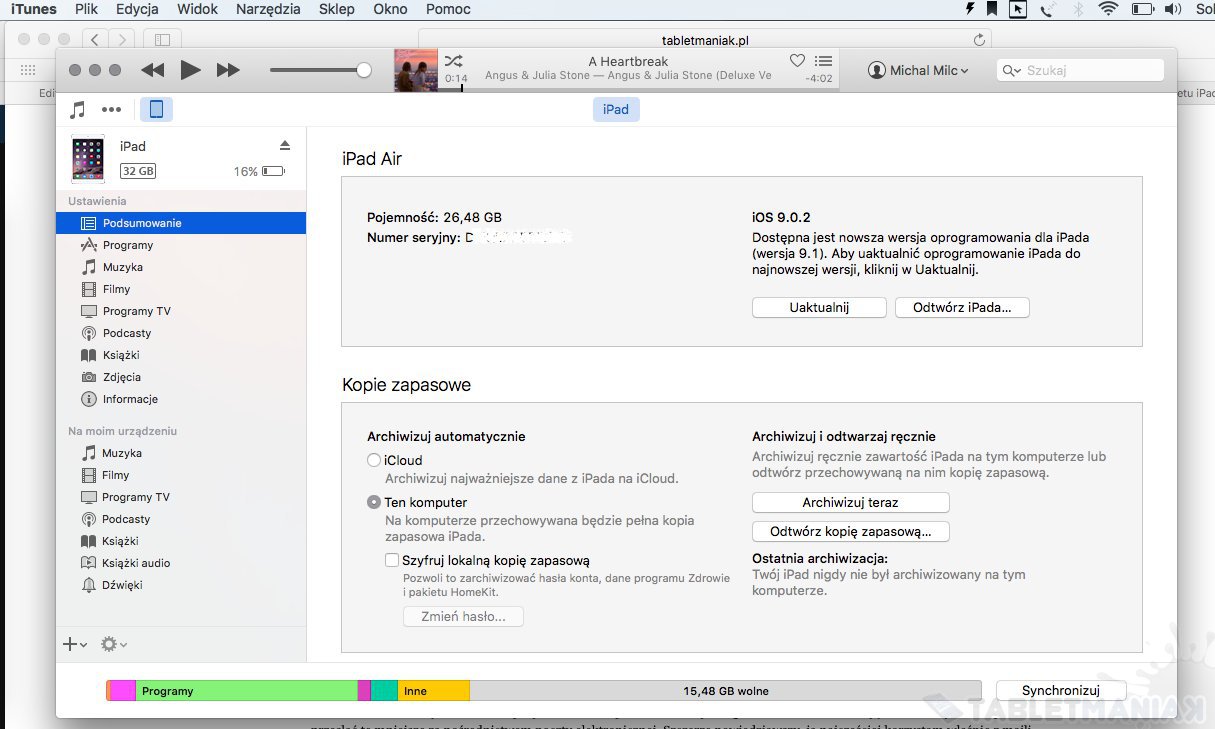The image size is (1215, 729).
Task: Eject the iPad using the eject icon
Action: (x=285, y=146)
